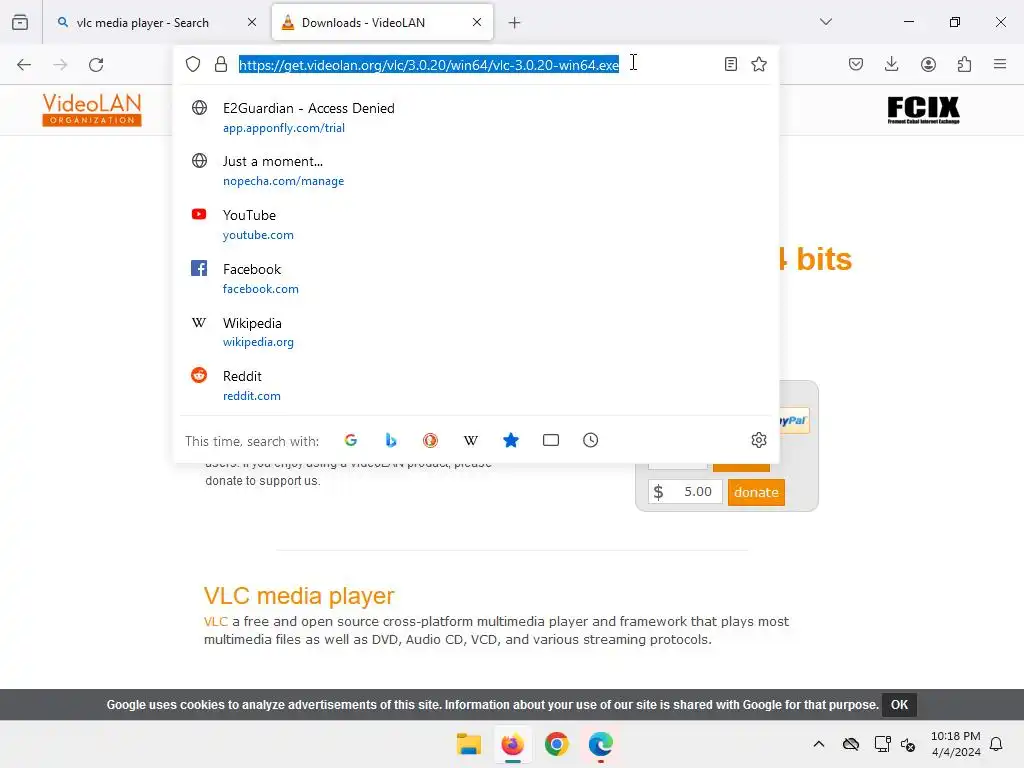Open Windows notifications bell

996,744
